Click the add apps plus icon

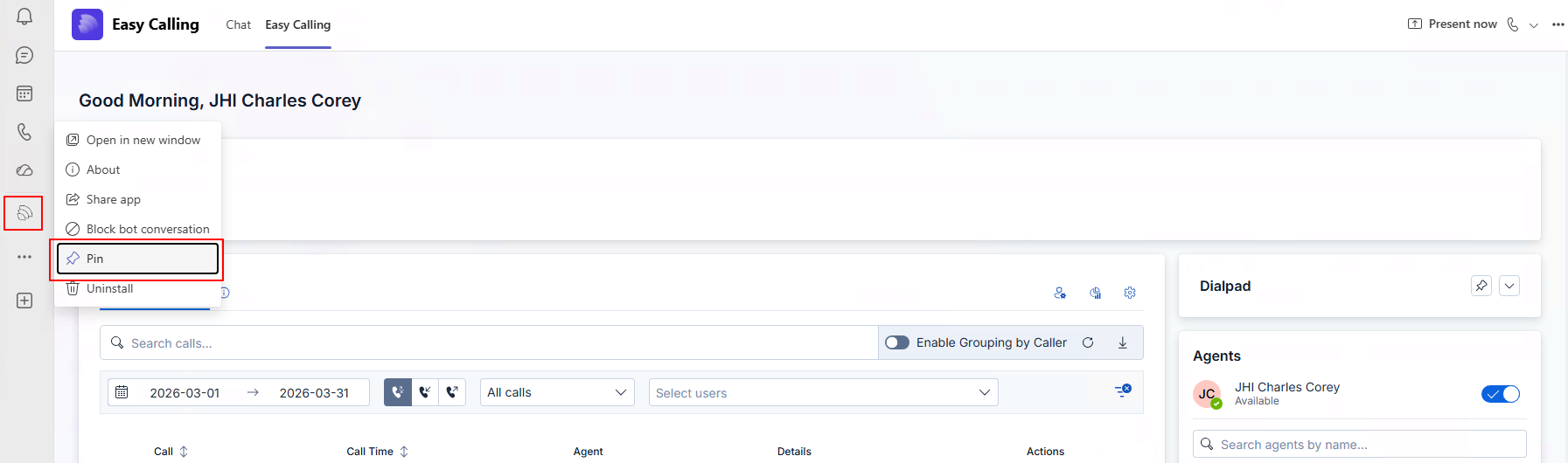pos(24,301)
